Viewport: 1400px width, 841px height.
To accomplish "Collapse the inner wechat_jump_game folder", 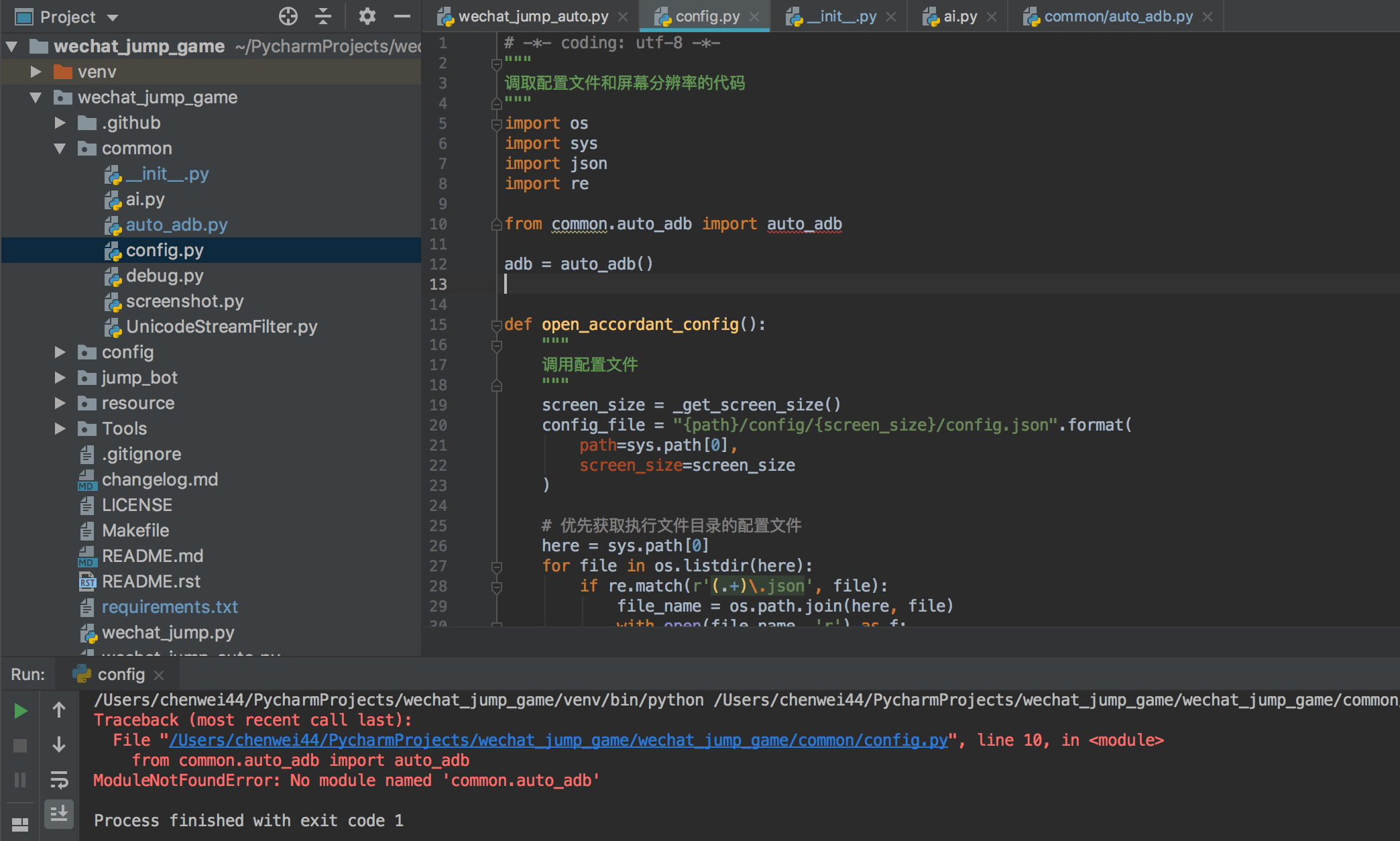I will 36,97.
